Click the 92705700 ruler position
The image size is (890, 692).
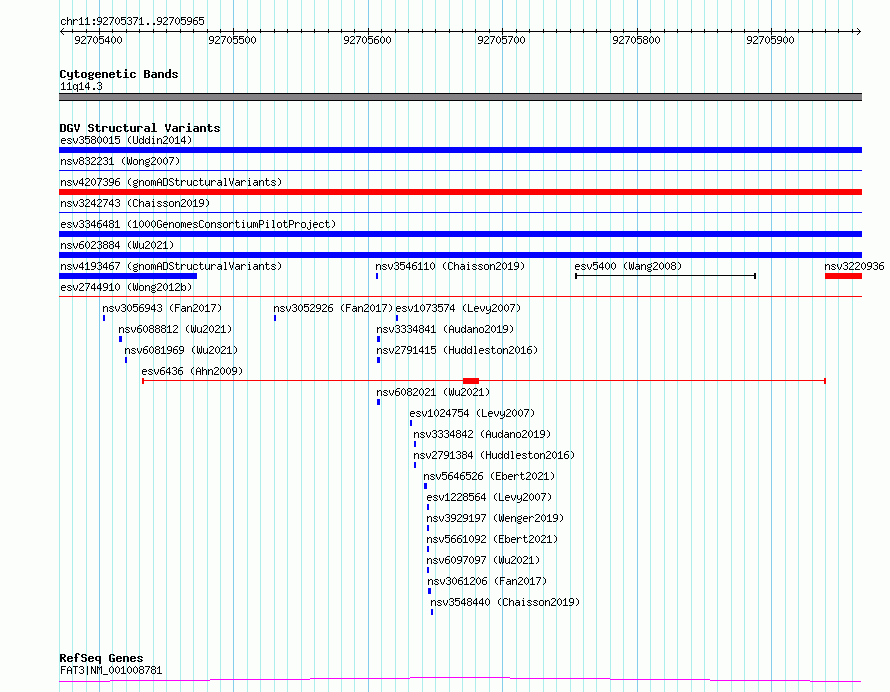tap(502, 40)
